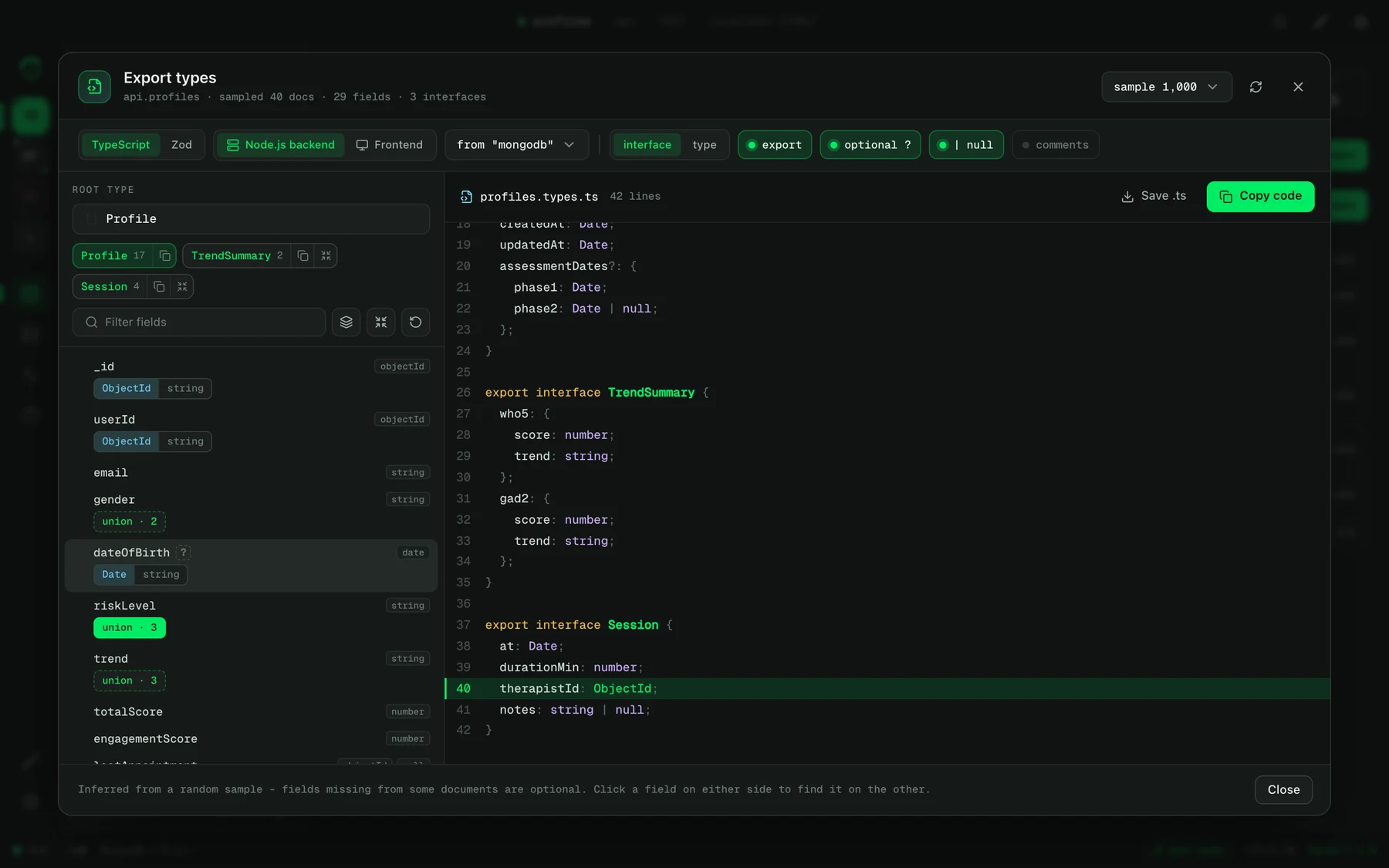Viewport: 1389px width, 868px height.
Task: Select the TrendSummary 2 interface chip
Action: click(236, 255)
